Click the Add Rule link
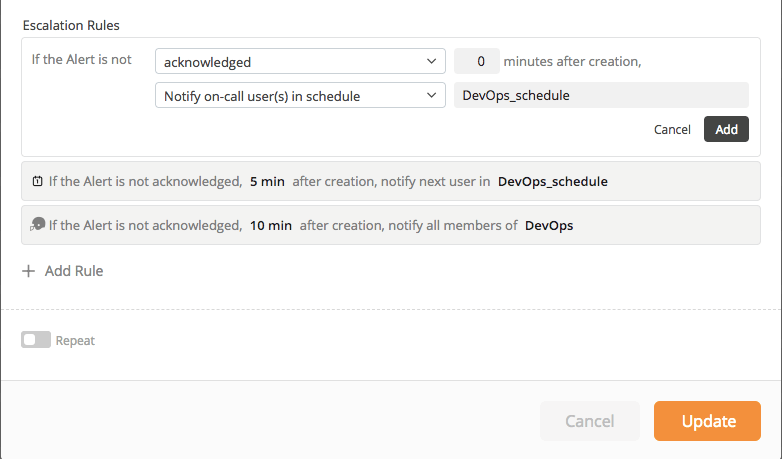 [74, 271]
